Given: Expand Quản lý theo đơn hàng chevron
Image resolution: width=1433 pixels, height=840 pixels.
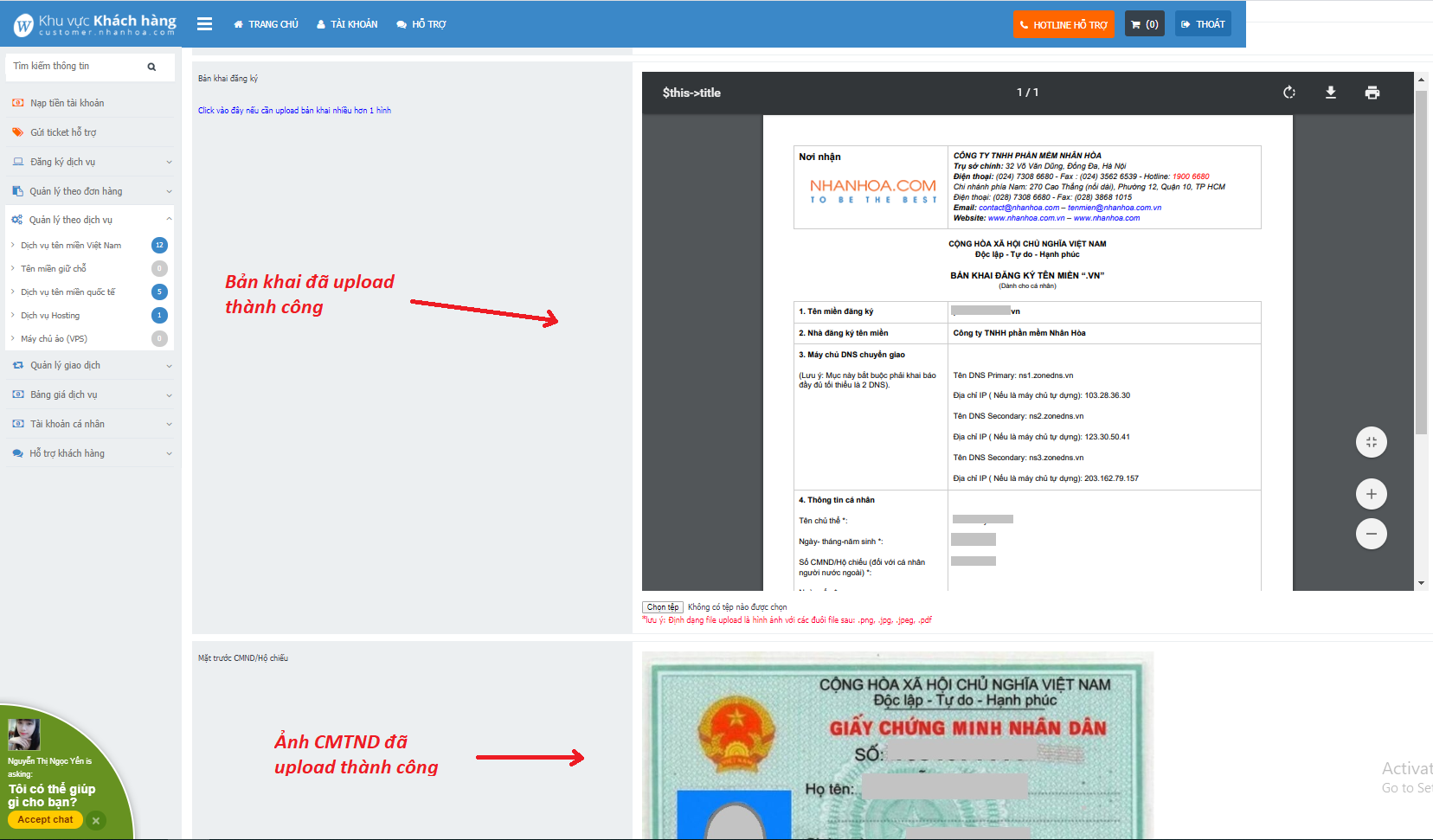Looking at the screenshot, I should click(169, 191).
